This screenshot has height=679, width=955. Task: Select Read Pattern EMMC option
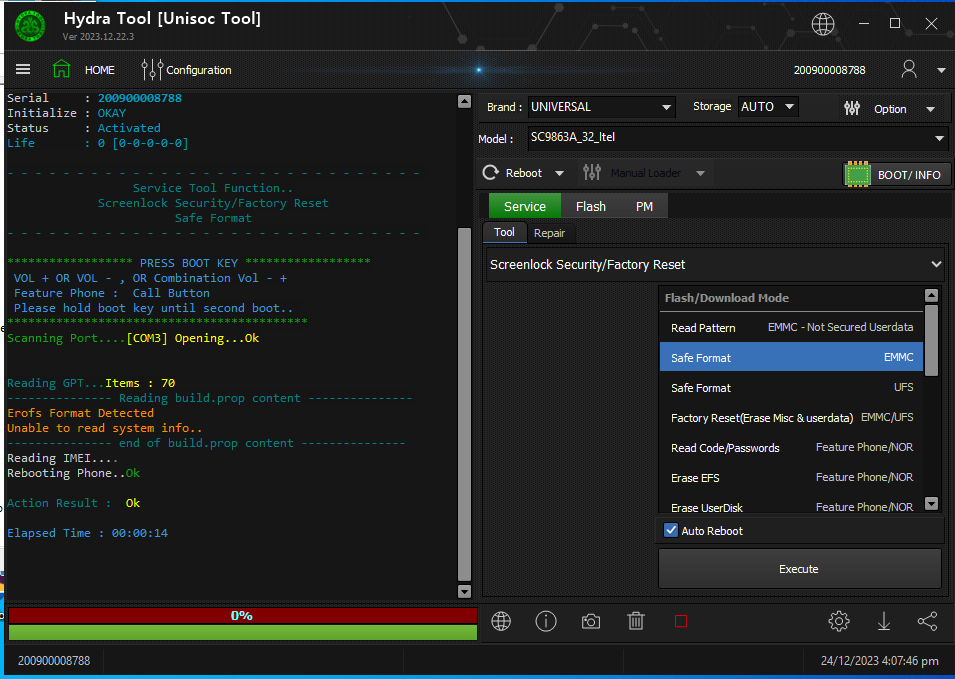791,328
